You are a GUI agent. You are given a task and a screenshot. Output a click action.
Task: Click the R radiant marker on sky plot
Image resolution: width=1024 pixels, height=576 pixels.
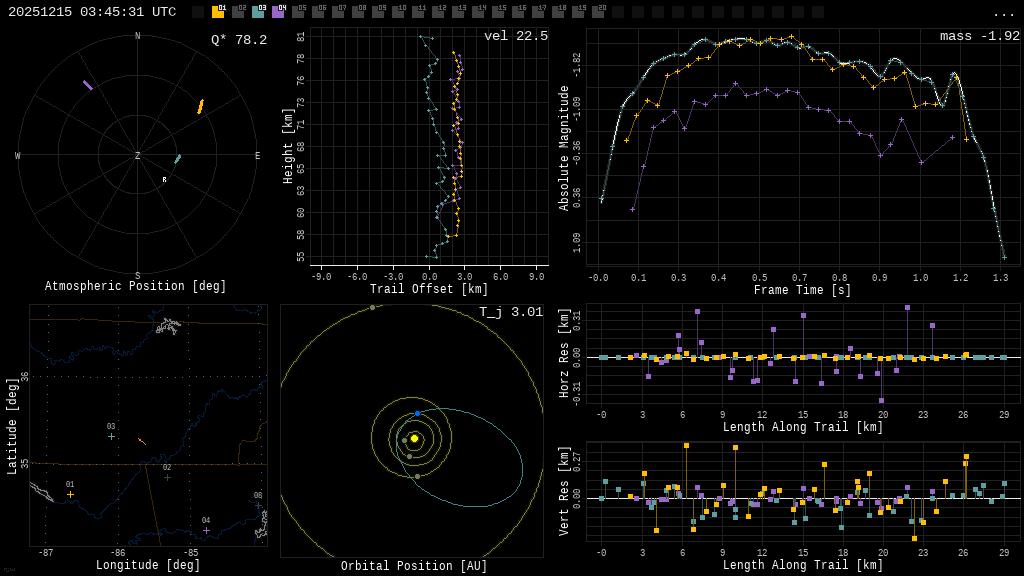click(x=165, y=180)
